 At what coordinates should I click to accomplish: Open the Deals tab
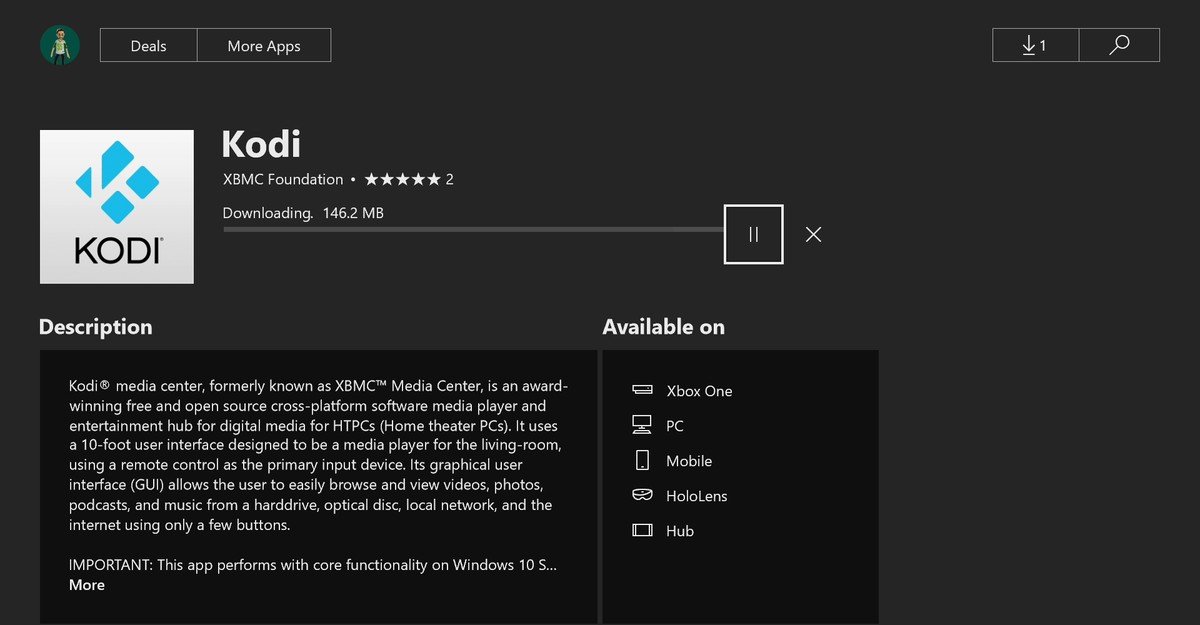coord(148,46)
